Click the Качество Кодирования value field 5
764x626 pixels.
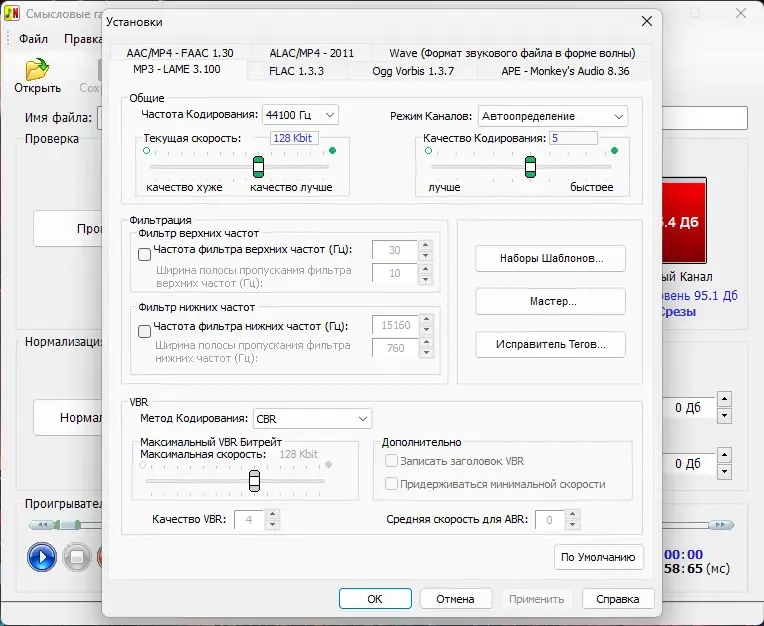573,138
